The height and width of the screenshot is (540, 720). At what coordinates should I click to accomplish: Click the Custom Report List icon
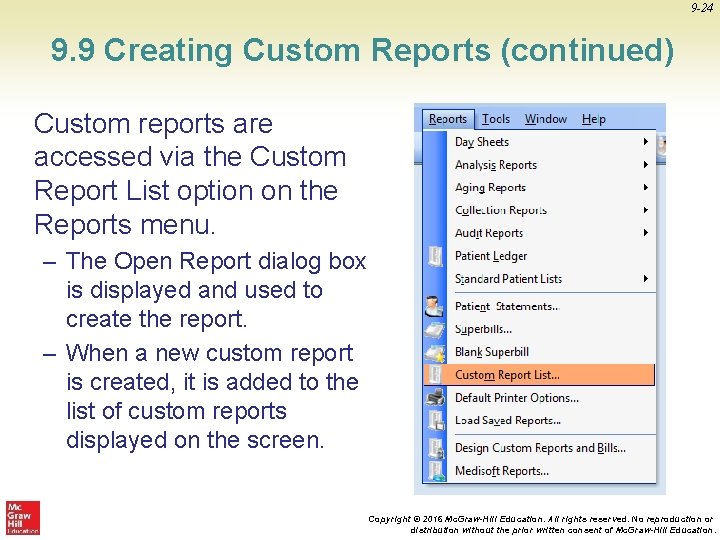[434, 375]
